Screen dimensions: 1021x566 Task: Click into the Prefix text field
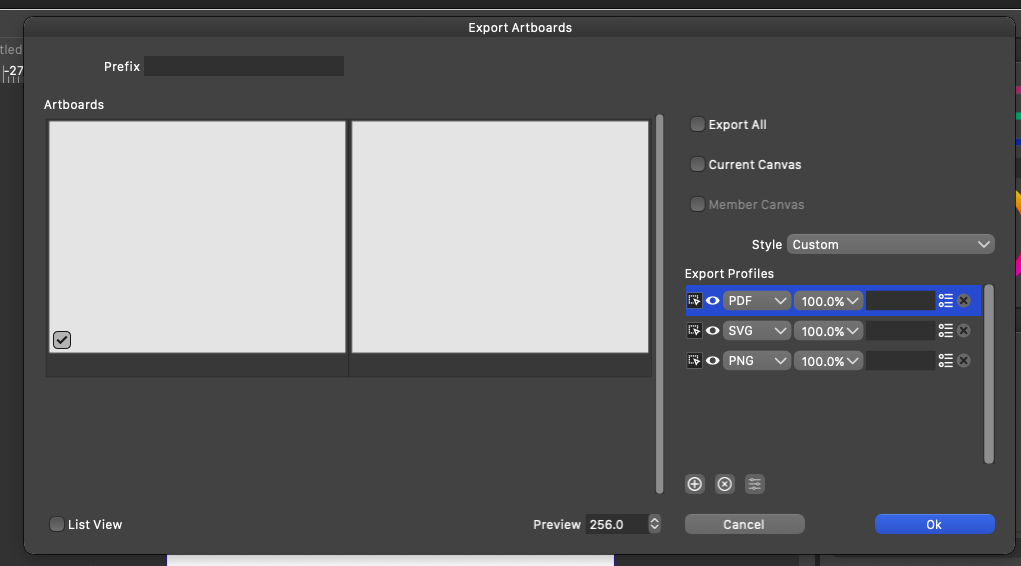[244, 67]
